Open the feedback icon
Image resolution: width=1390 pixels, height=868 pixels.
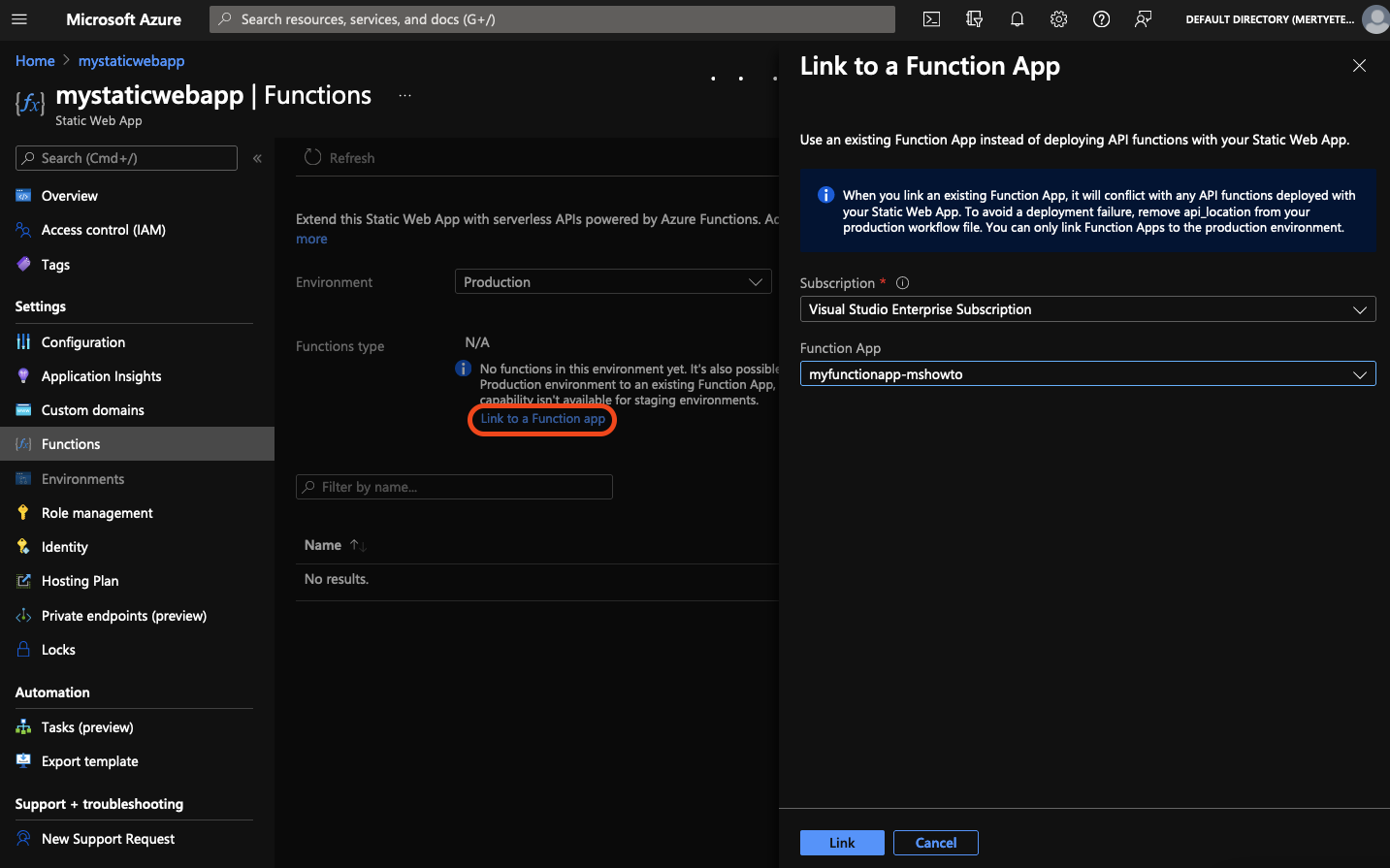pyautogui.click(x=1144, y=19)
